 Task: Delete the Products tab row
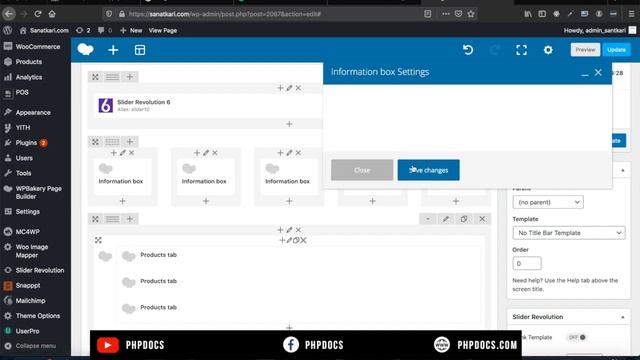(482, 219)
